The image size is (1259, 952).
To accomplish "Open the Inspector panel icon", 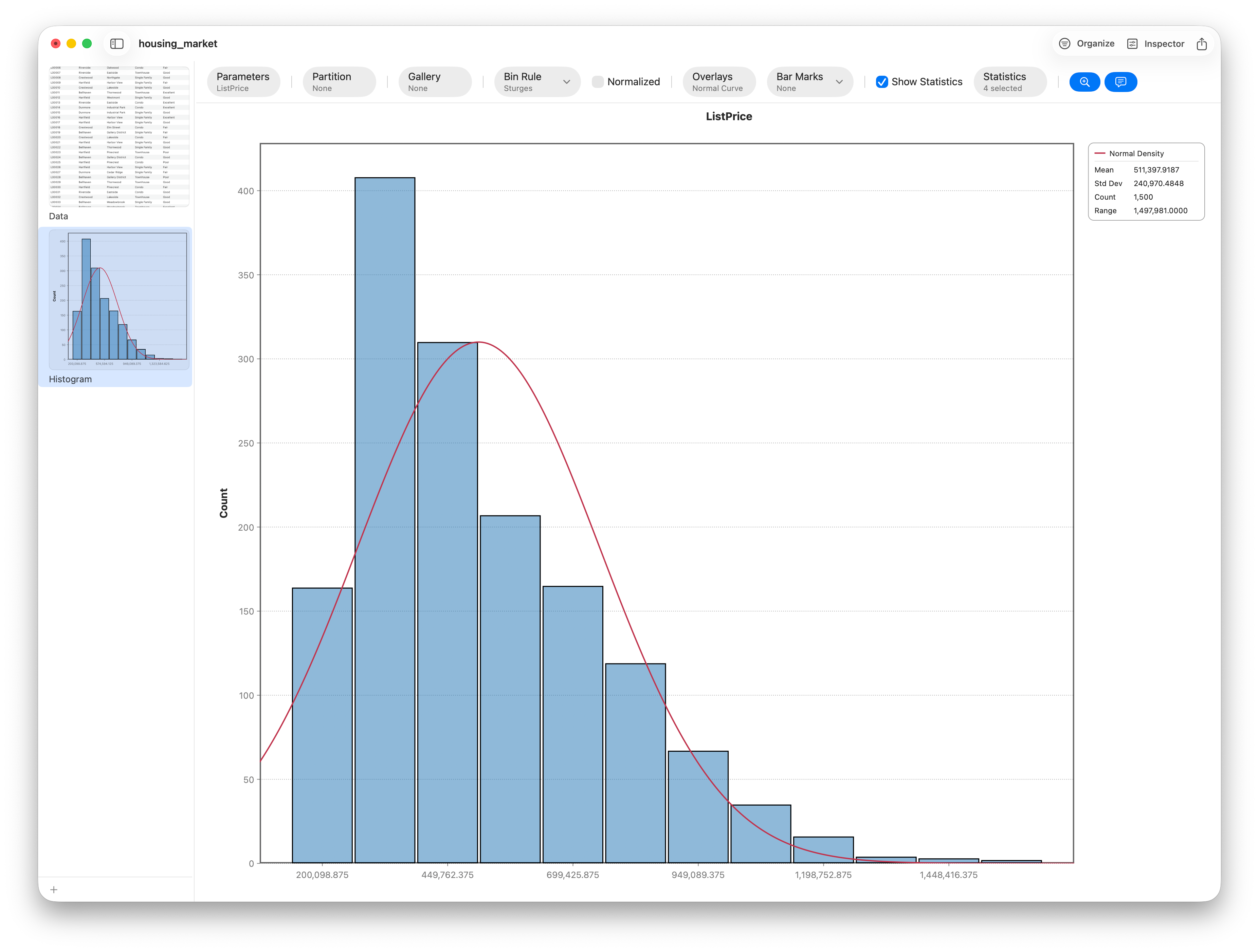I will pos(1132,44).
